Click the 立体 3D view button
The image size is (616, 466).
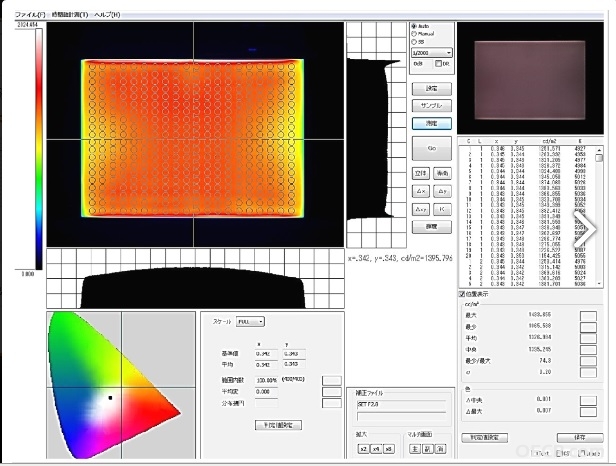(x=420, y=173)
